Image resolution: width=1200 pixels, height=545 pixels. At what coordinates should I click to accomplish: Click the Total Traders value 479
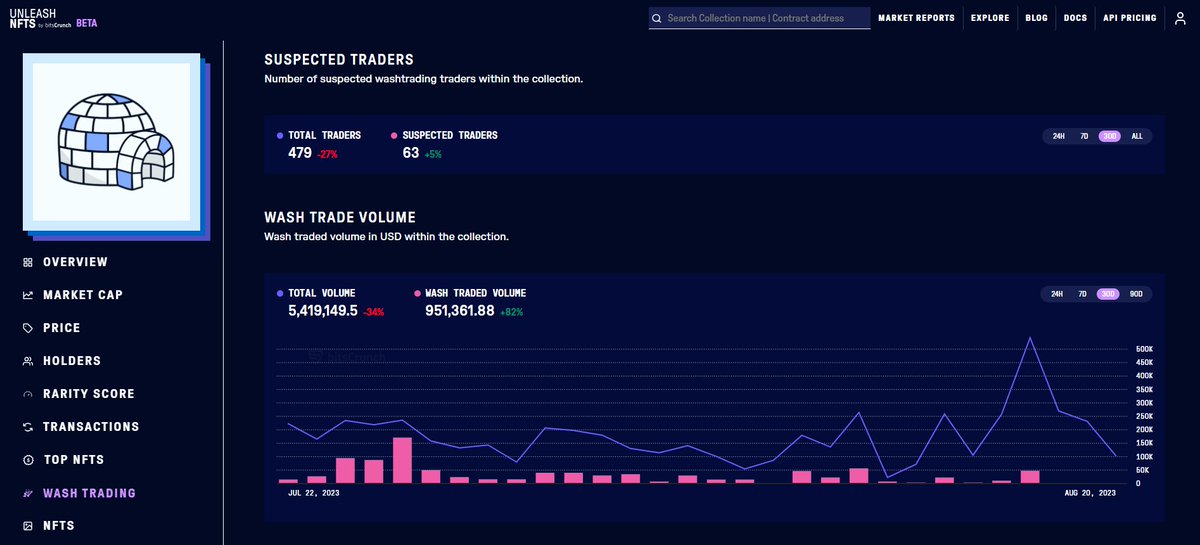300,153
